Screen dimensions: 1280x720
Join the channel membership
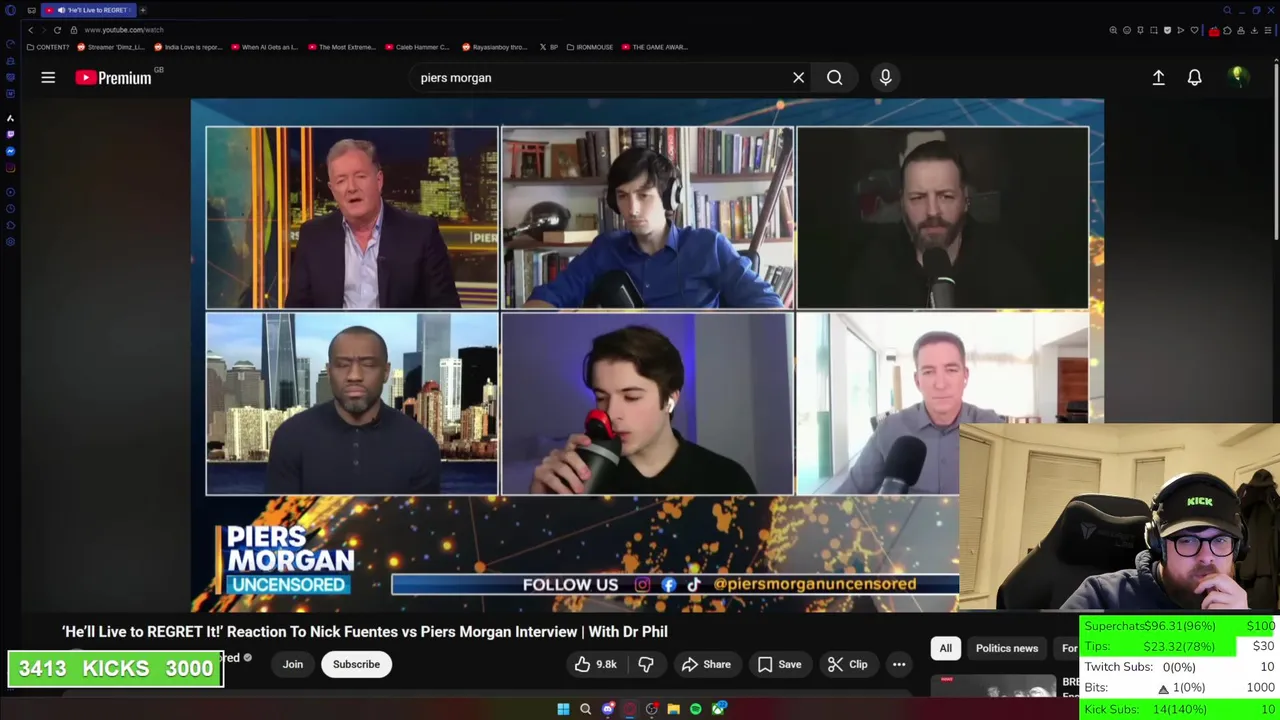tap(292, 664)
